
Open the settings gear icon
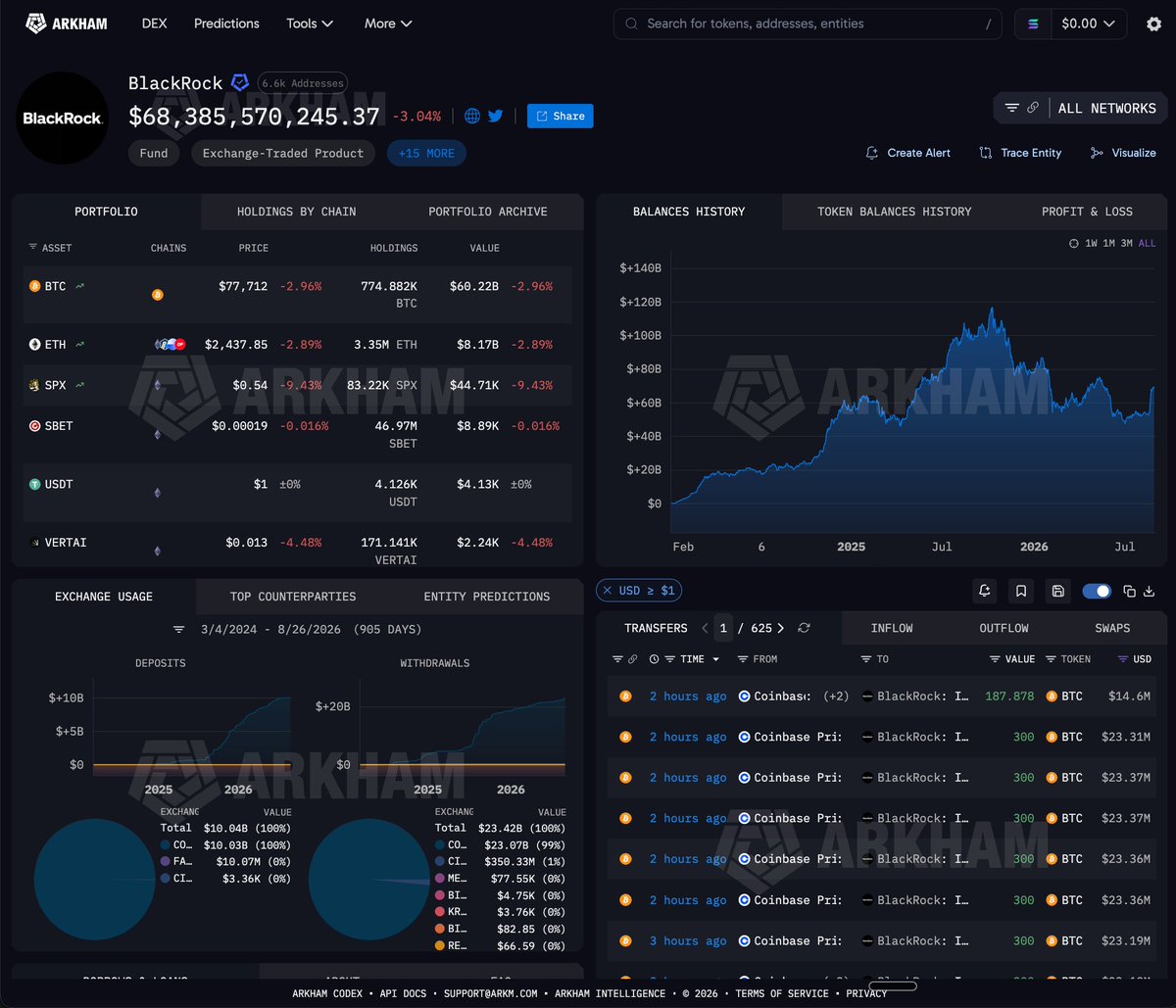coord(1153,24)
